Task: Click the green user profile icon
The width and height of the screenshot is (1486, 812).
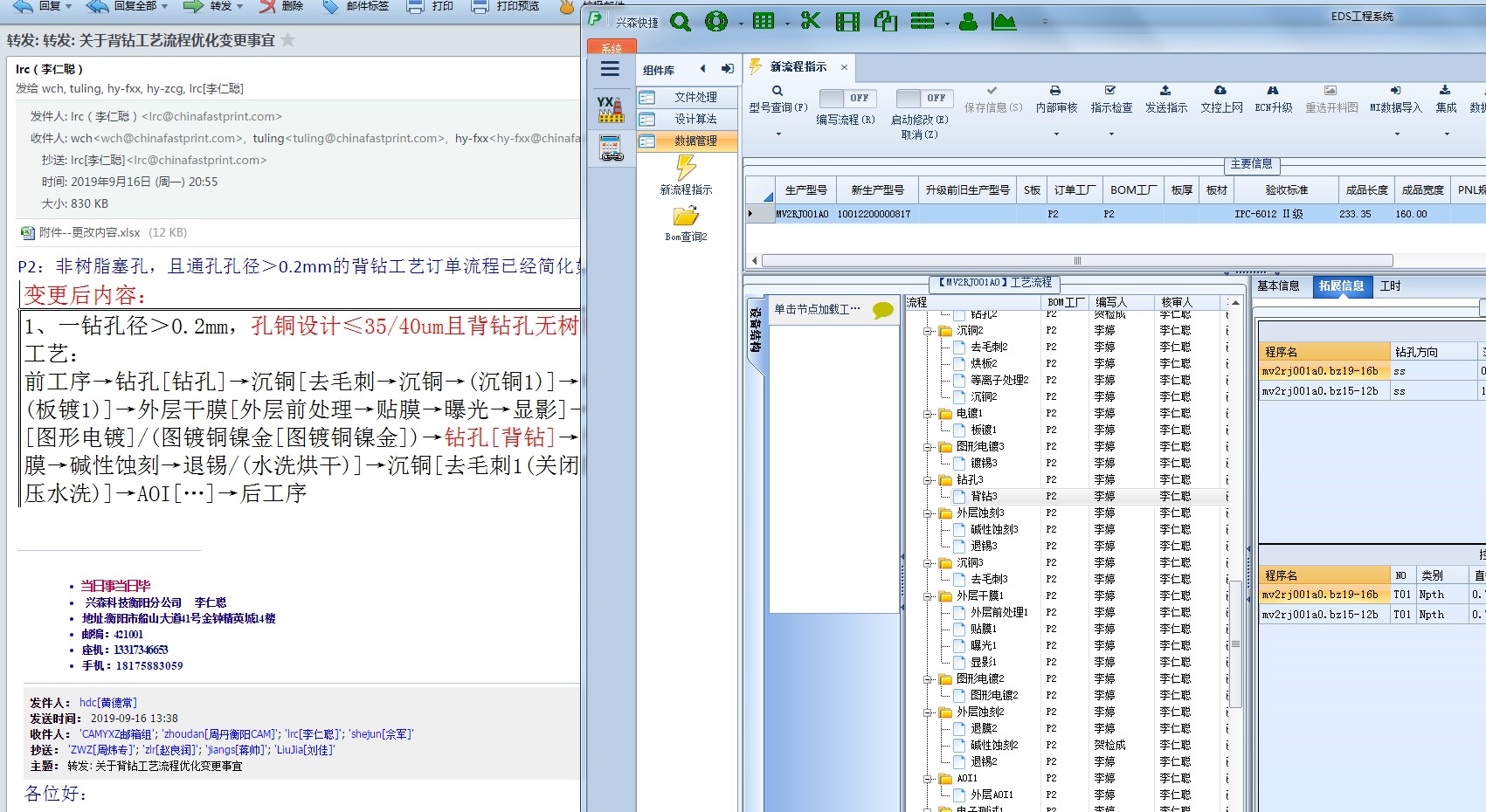Action: tap(968, 22)
